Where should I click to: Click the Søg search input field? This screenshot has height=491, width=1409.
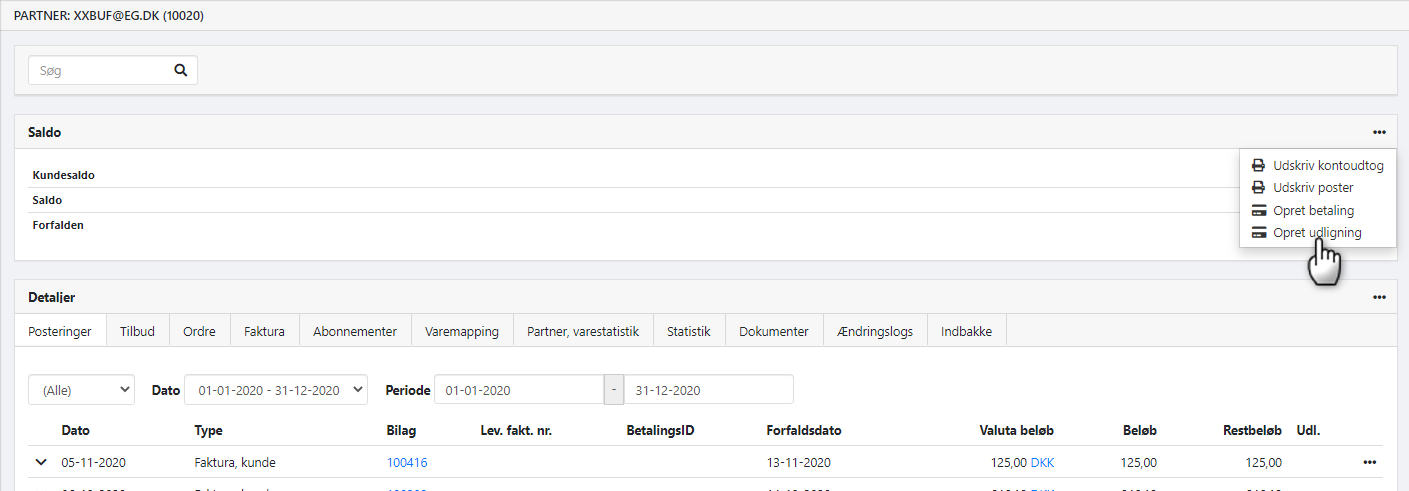[100, 70]
